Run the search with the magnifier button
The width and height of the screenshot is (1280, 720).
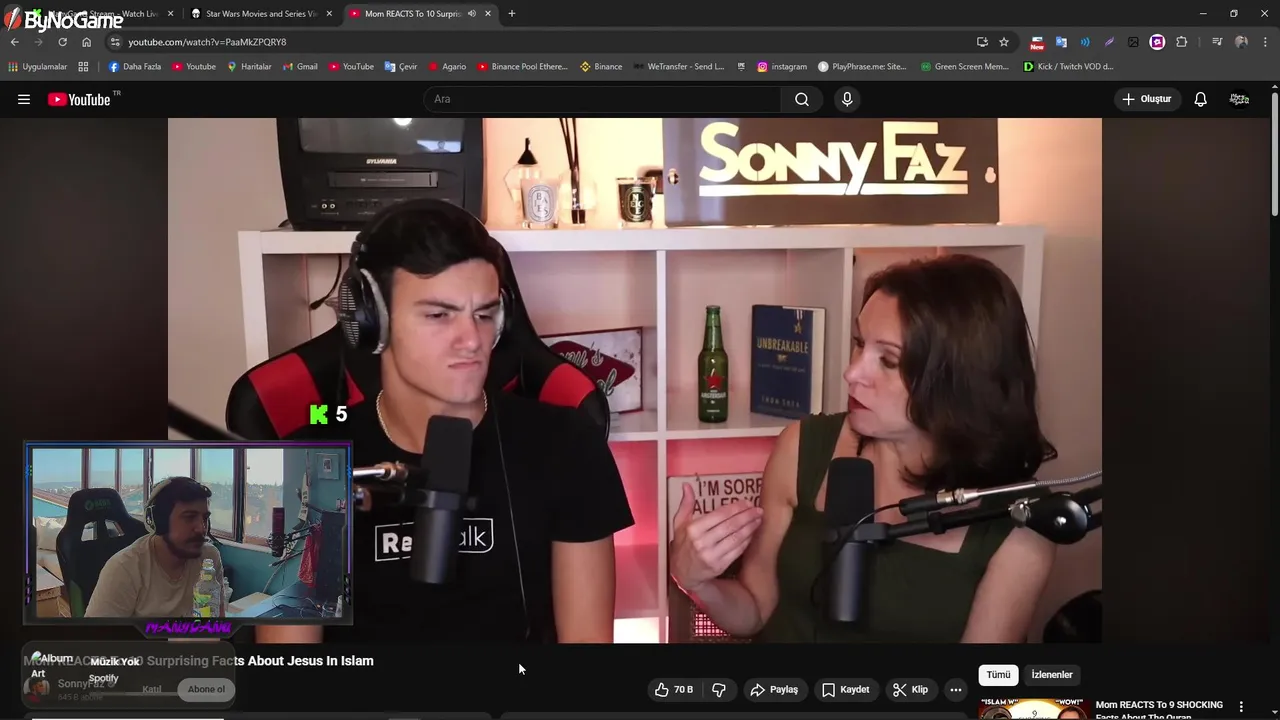[x=801, y=99]
